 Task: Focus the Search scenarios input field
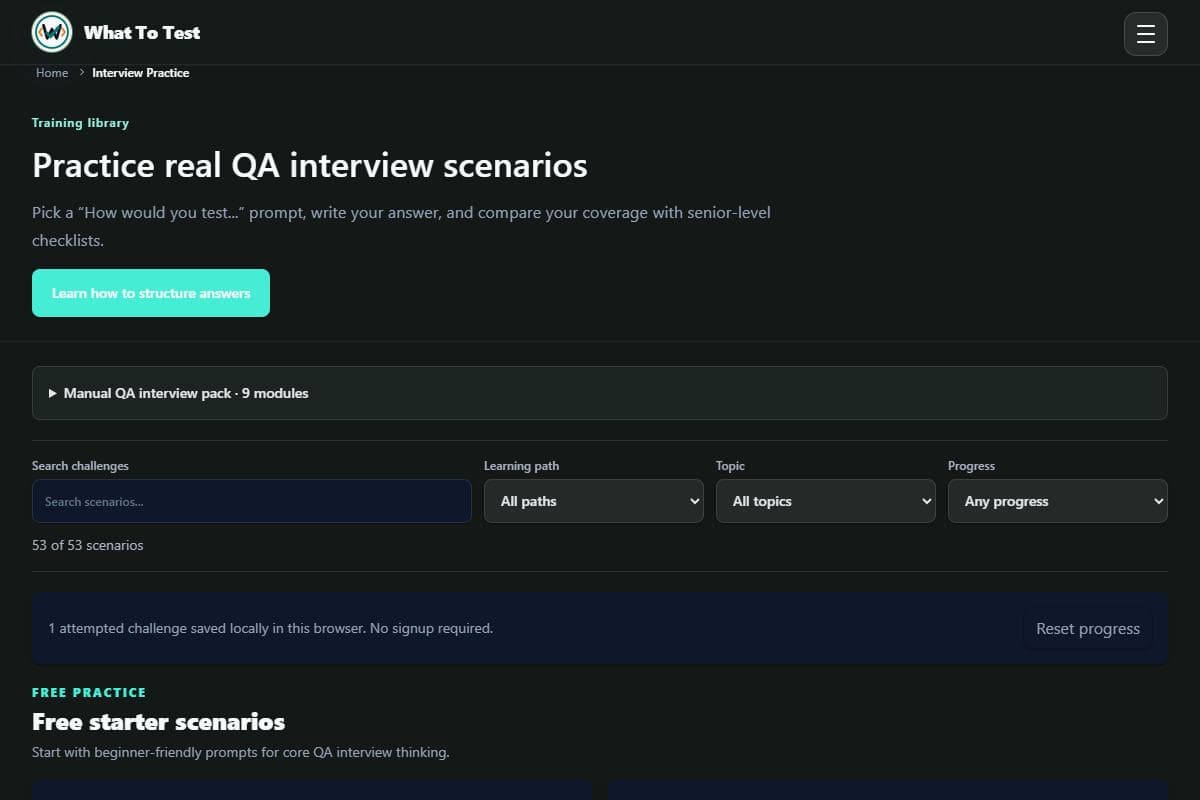coord(252,501)
